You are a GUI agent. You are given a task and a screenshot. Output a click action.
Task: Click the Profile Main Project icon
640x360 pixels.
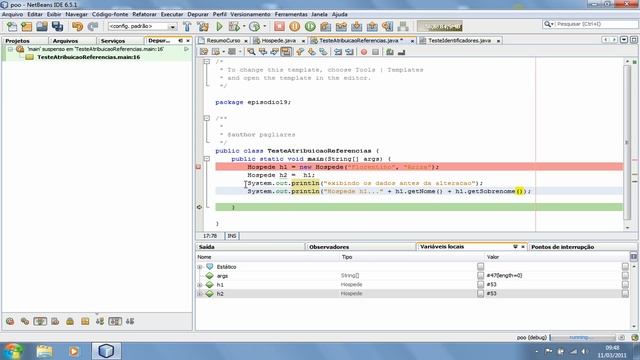click(x=254, y=27)
